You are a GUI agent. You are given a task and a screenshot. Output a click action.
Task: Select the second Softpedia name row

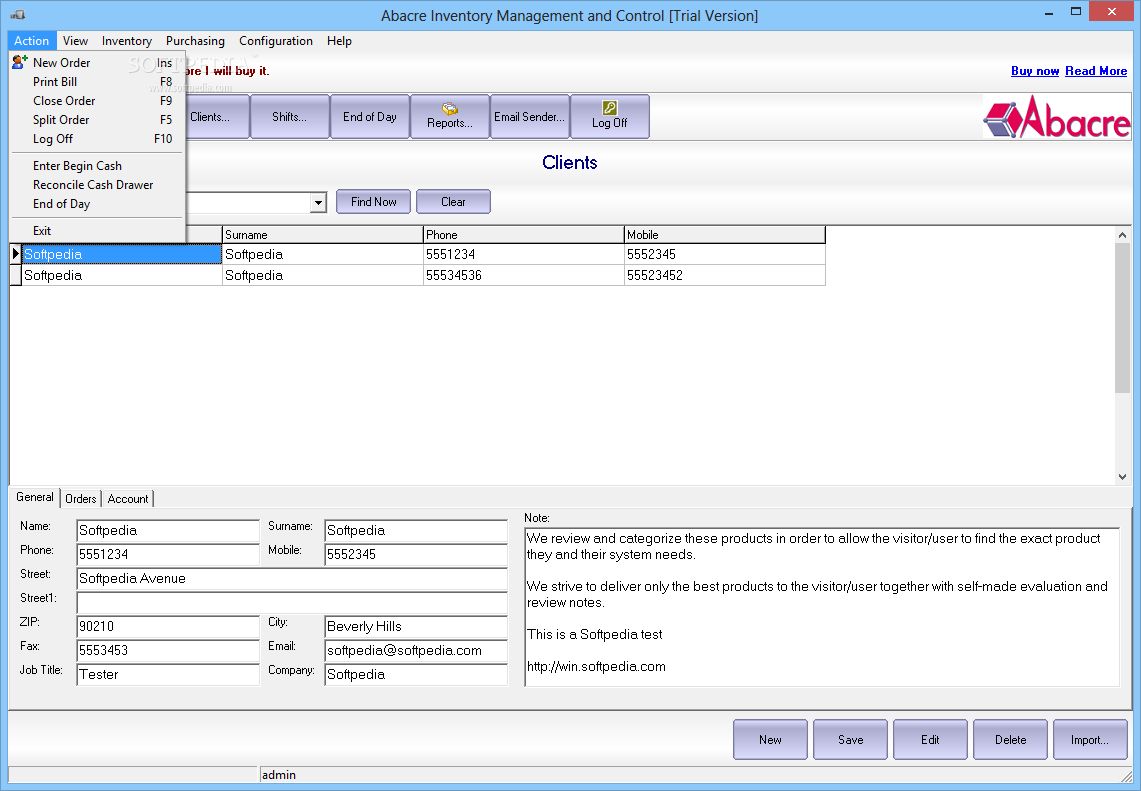[x=122, y=275]
